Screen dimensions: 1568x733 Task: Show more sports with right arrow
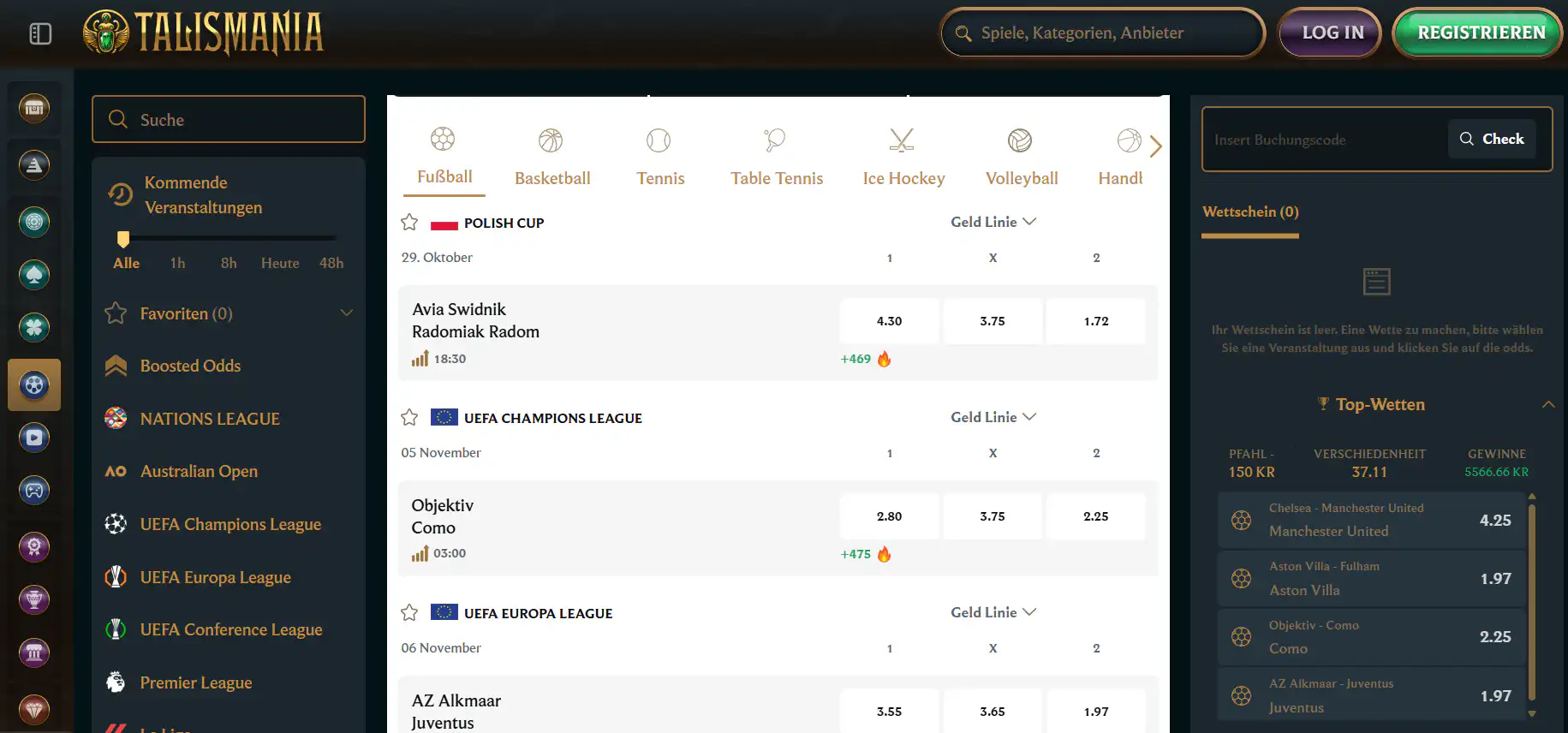tap(1155, 146)
